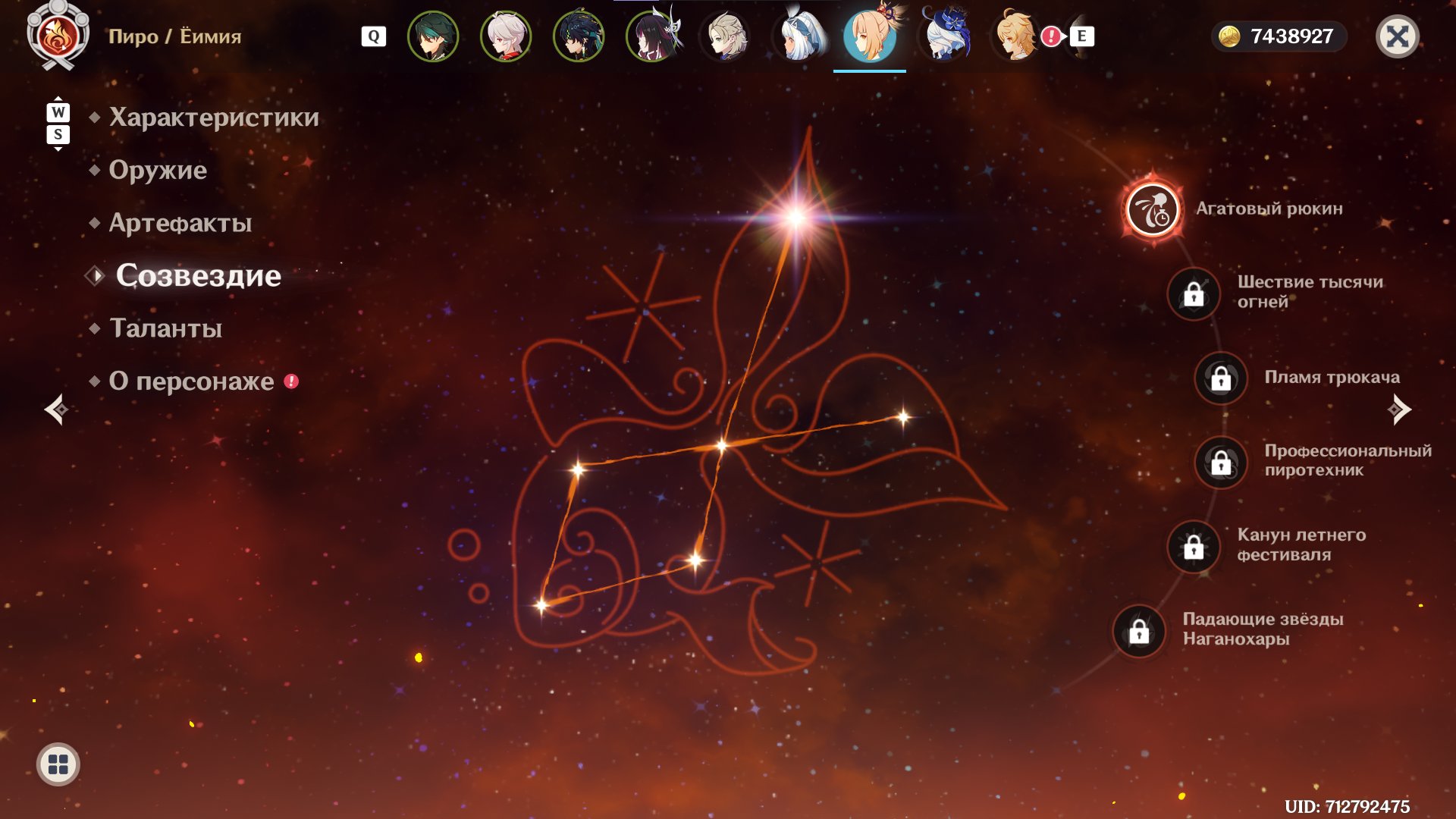Click the lock for Профессиональный пиротехник
Viewport: 1456px width, 819px height.
1221,462
